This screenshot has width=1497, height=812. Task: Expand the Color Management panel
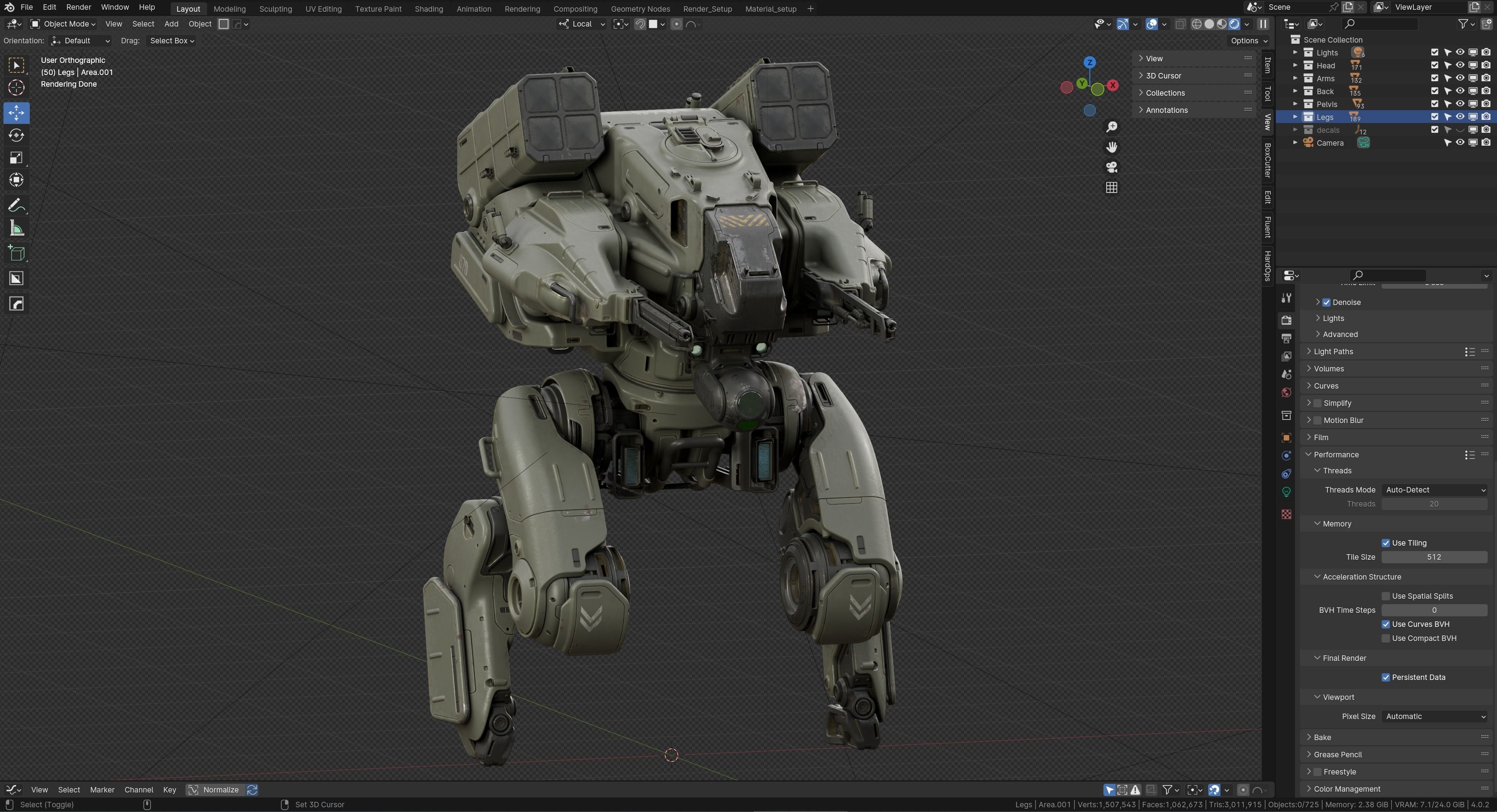[1347, 789]
